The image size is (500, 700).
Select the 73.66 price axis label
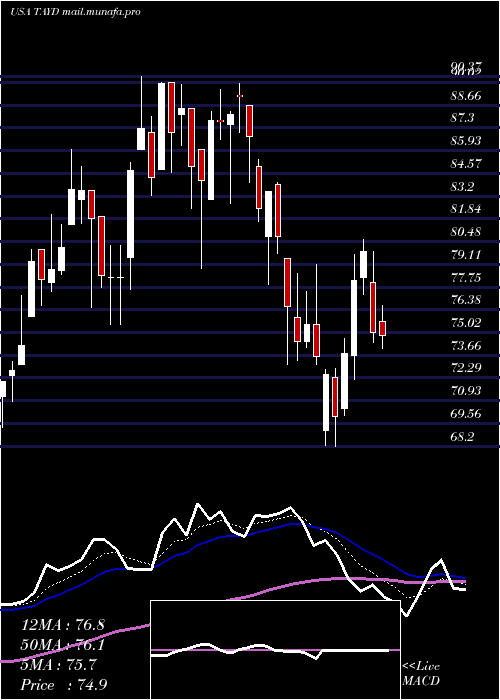click(x=466, y=345)
